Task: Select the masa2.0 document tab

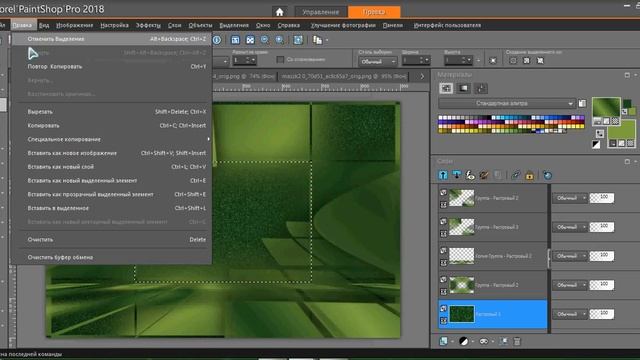Action: (344, 76)
